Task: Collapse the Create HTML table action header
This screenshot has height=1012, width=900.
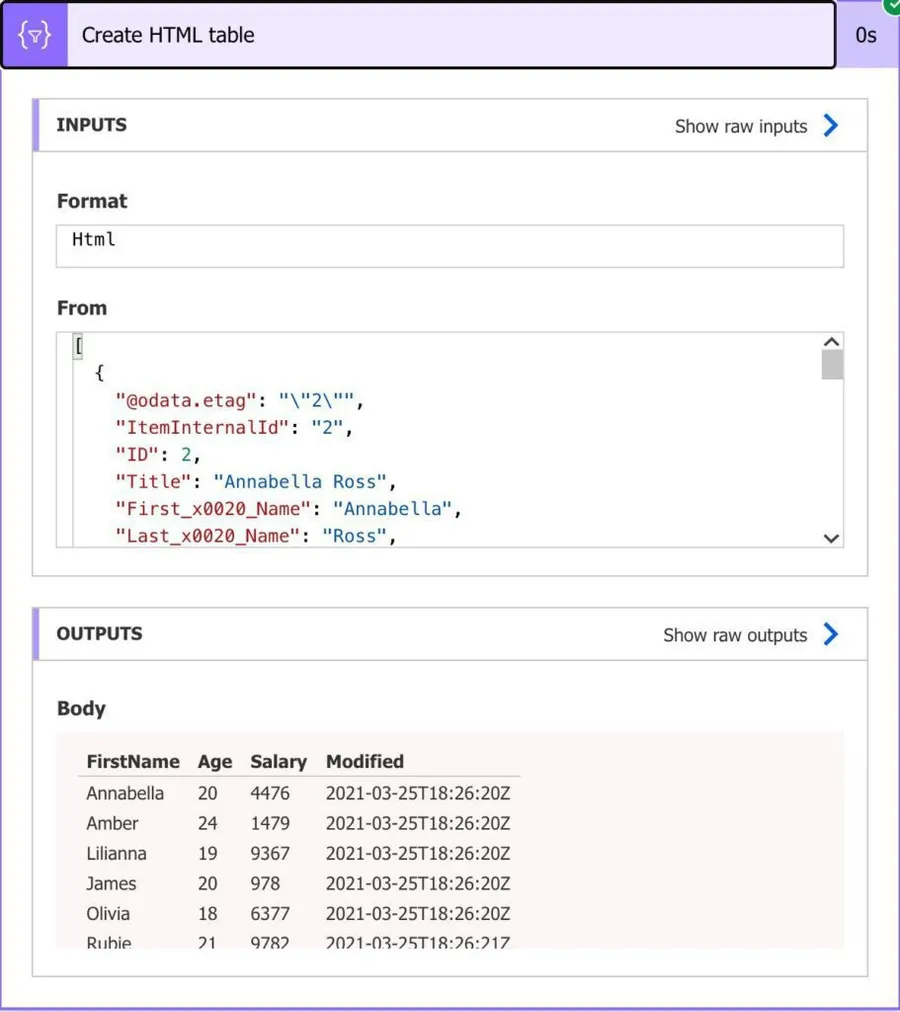Action: 450,35
